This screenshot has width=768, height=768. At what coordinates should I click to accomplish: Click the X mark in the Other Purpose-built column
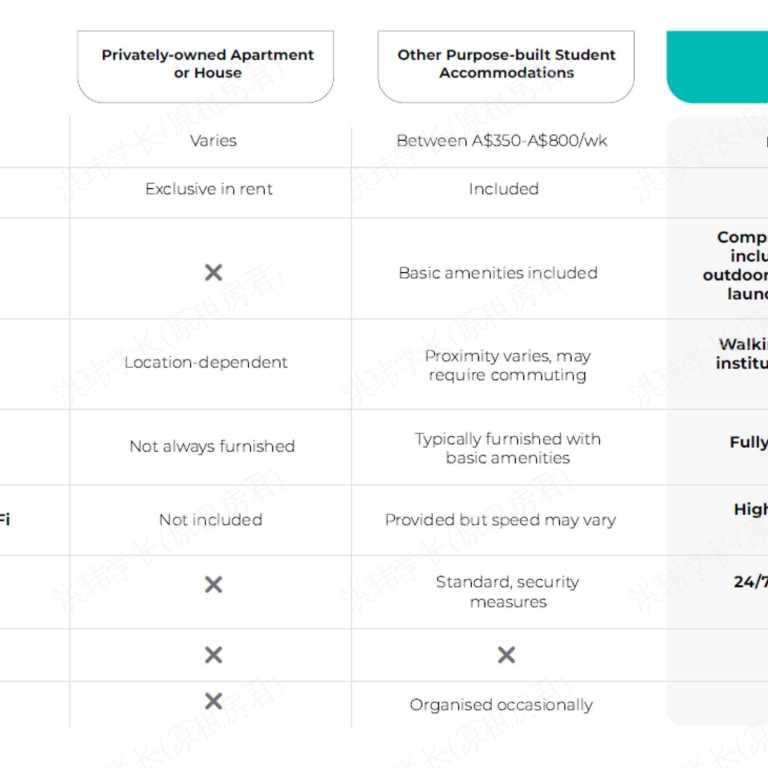pos(506,655)
